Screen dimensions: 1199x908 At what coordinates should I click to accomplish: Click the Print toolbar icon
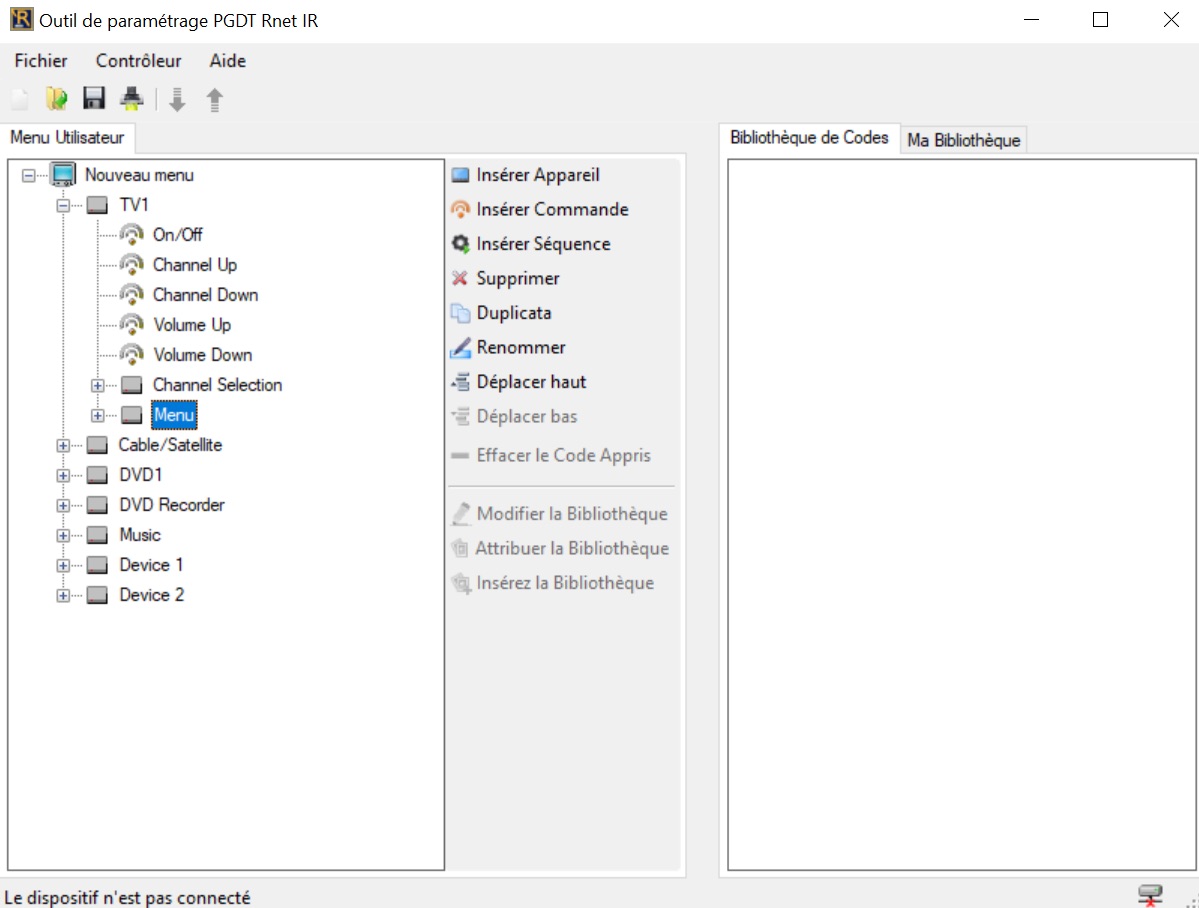131,98
